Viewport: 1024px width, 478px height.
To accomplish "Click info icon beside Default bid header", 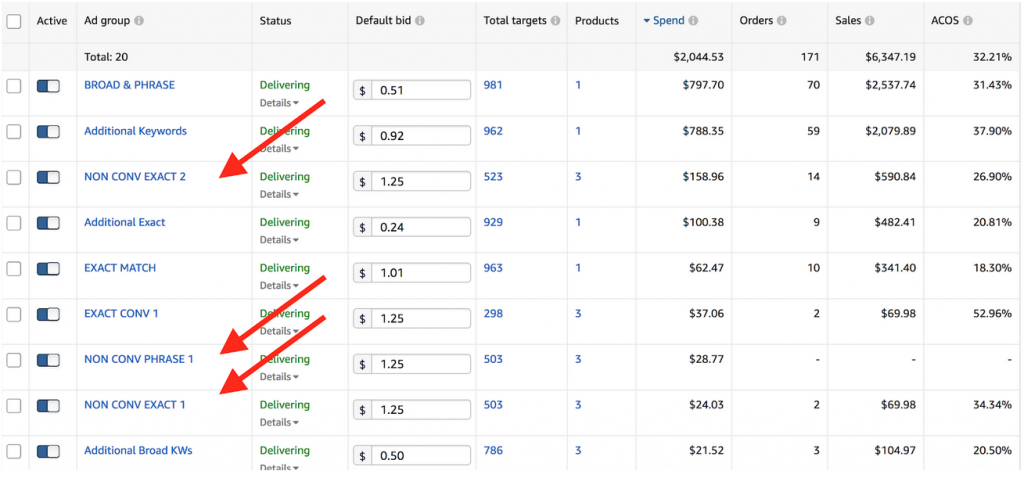I will point(420,21).
